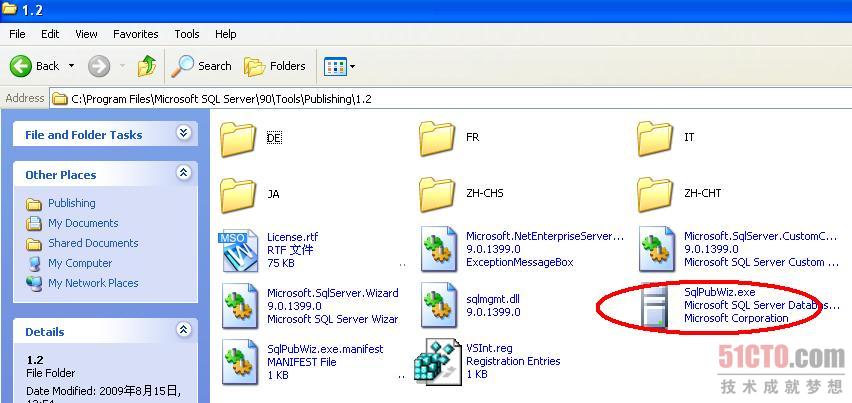Select the FR folder icon

tap(437, 139)
